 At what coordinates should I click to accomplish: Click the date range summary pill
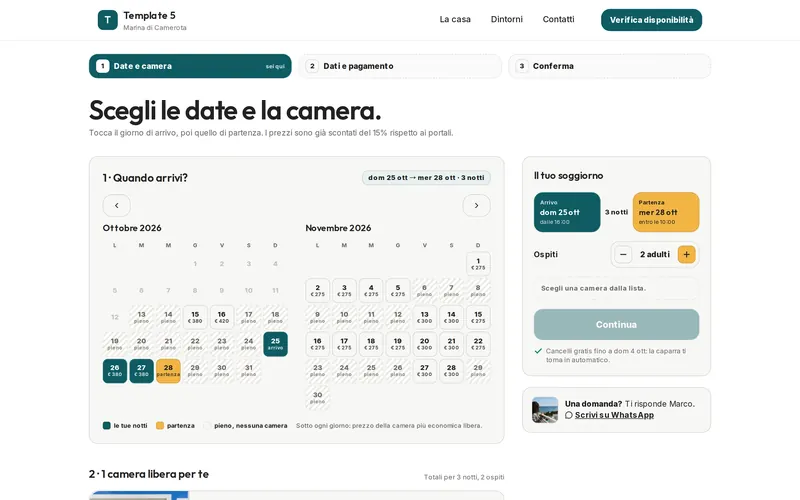(x=426, y=178)
